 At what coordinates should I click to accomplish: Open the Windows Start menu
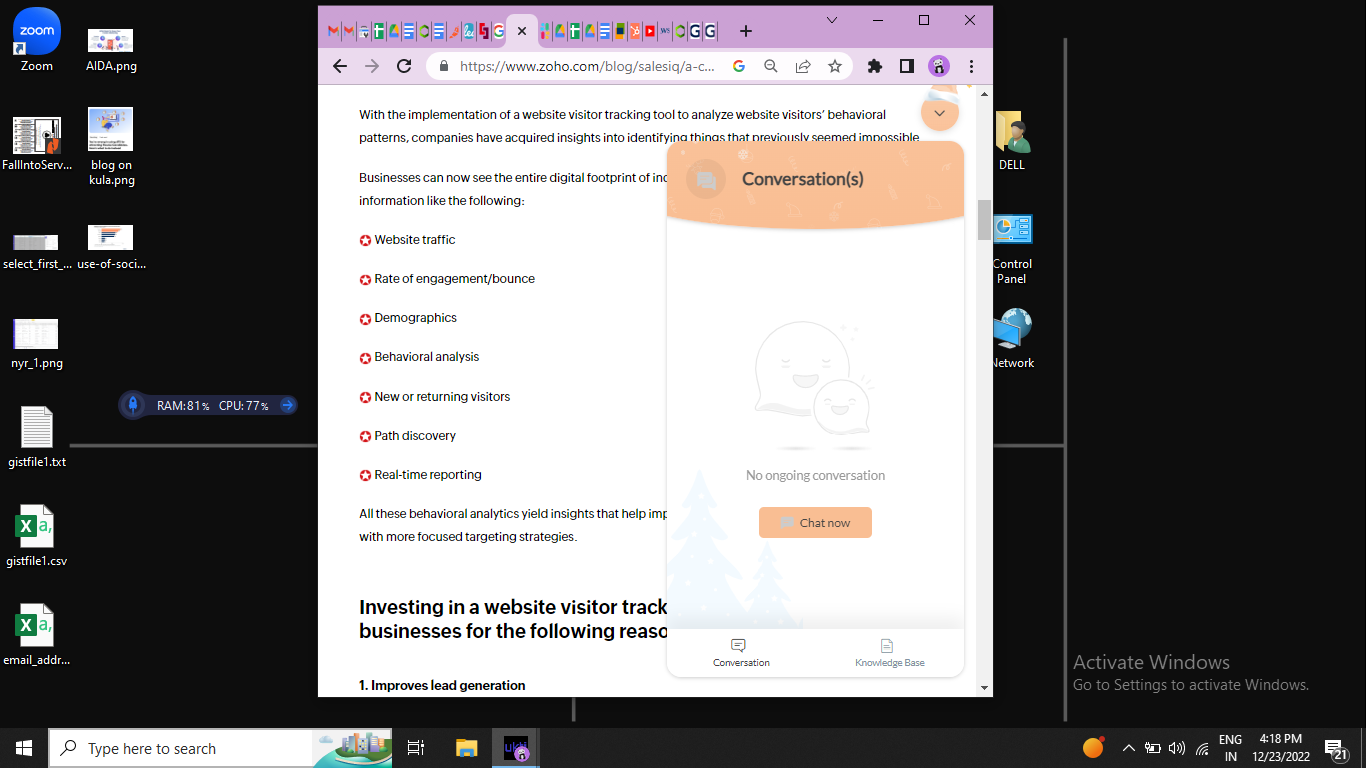click(x=24, y=748)
